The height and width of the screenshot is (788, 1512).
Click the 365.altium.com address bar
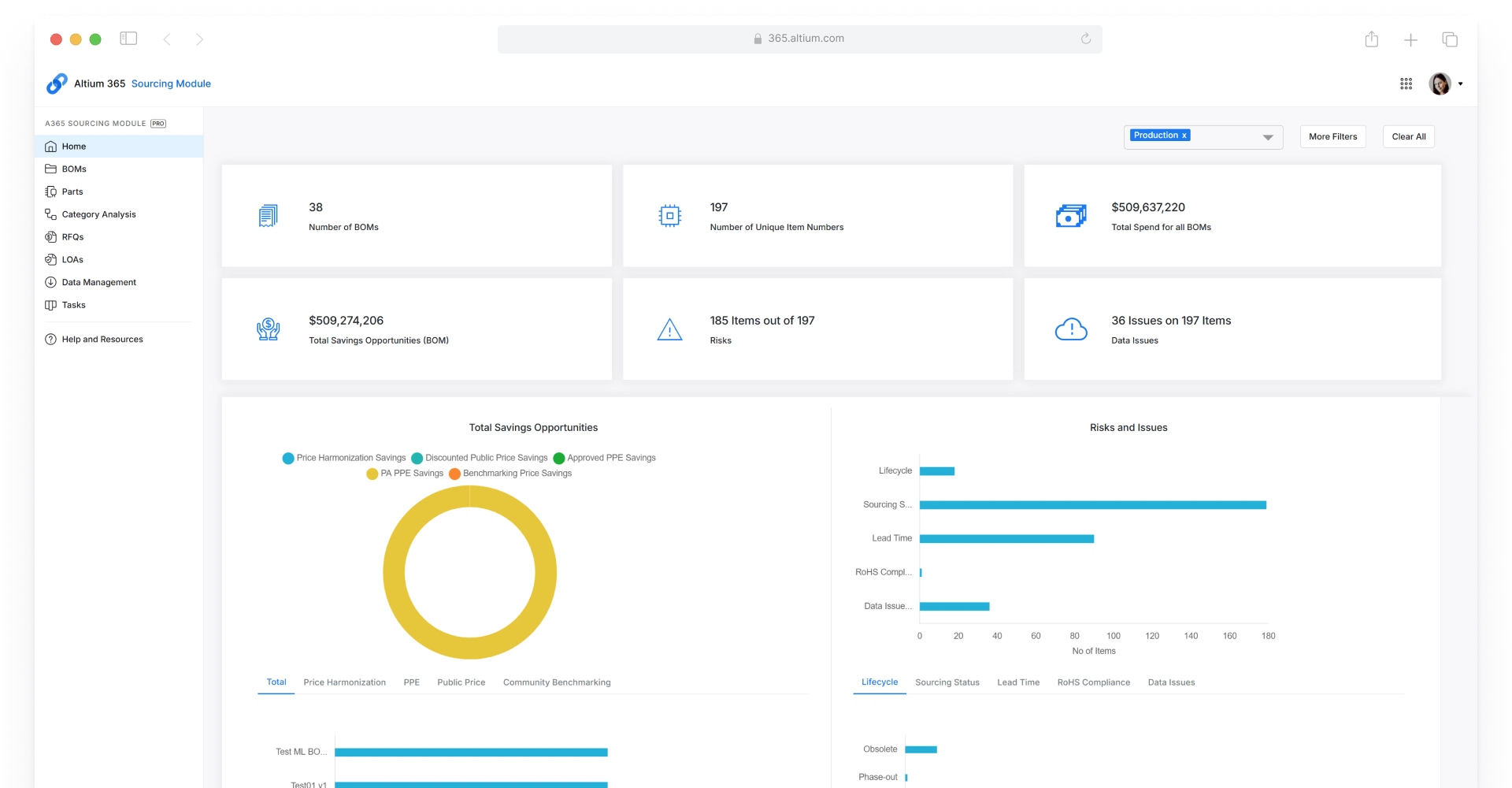(799, 39)
